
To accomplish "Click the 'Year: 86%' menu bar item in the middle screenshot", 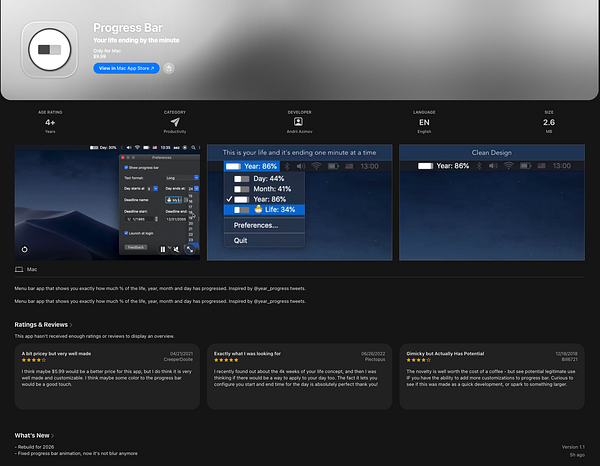I will coord(252,166).
